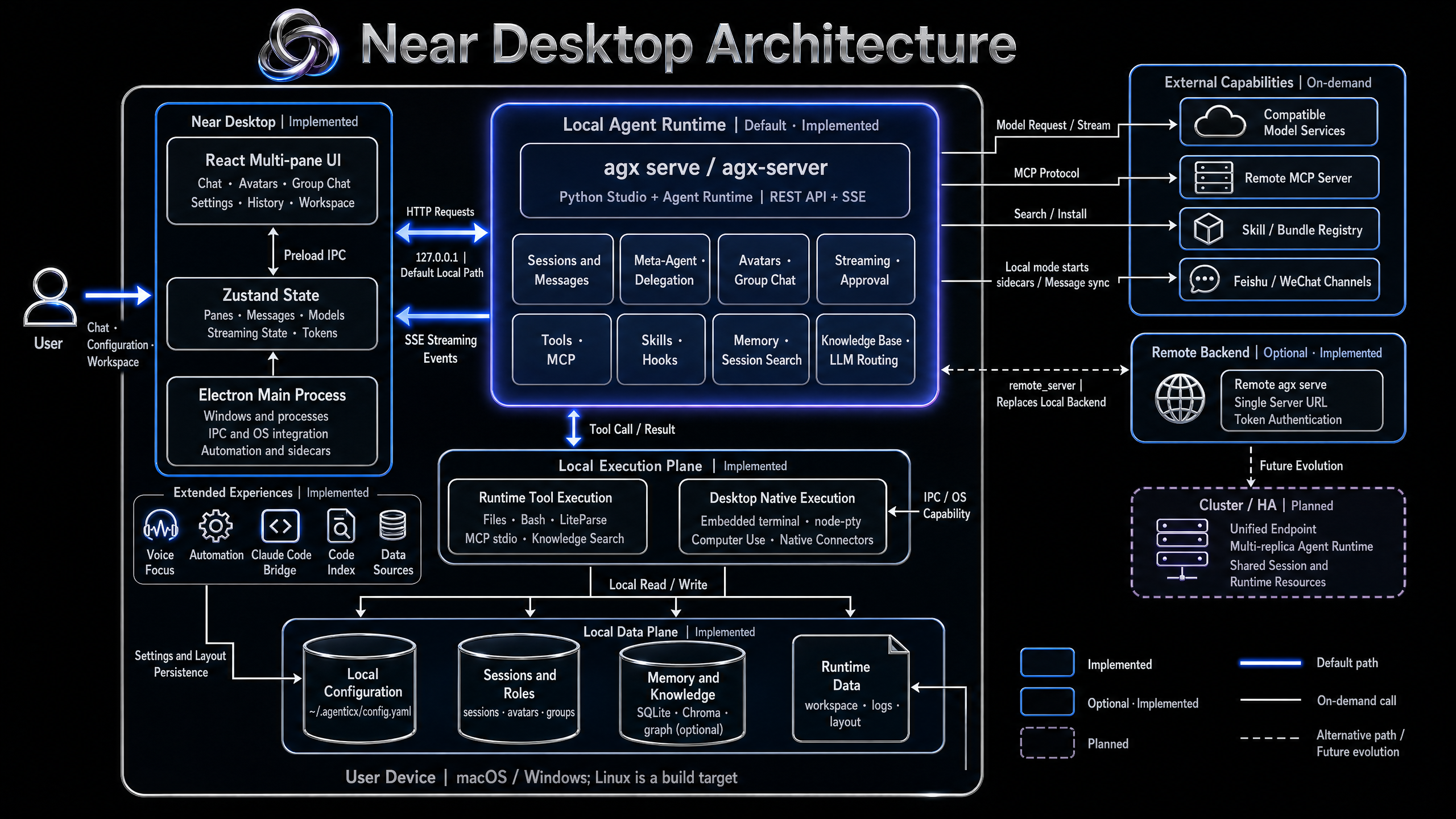Click the Tool Call / Result label
This screenshot has height=819, width=1456.
[632, 429]
